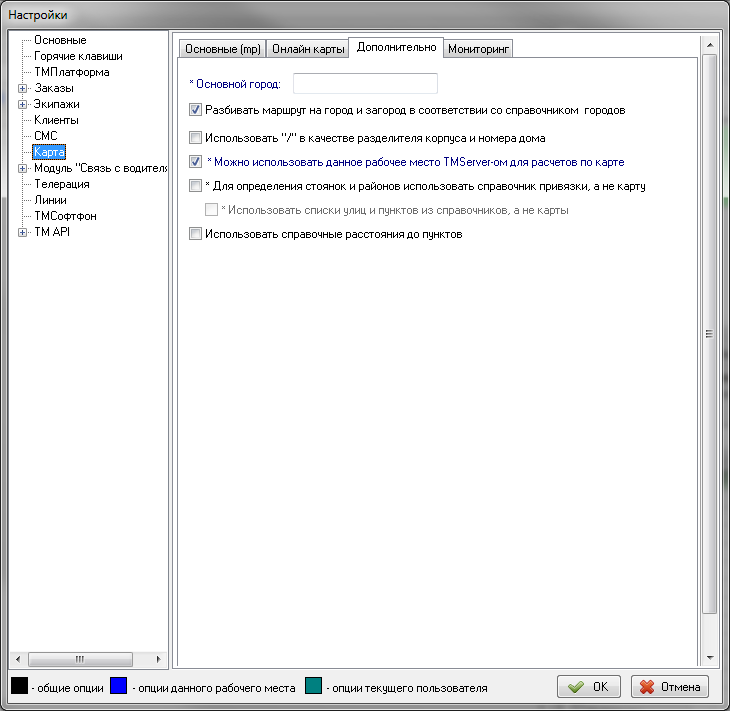The image size is (730, 711).
Task: Select Телерация in the settings tree
Action: [x=61, y=184]
